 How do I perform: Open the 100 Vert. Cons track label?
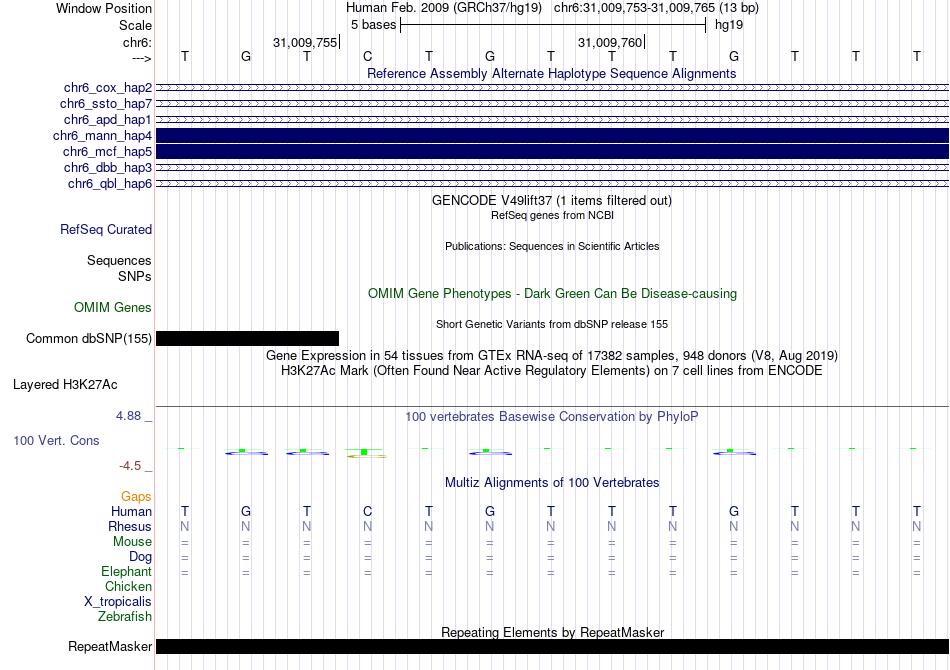click(x=56, y=440)
